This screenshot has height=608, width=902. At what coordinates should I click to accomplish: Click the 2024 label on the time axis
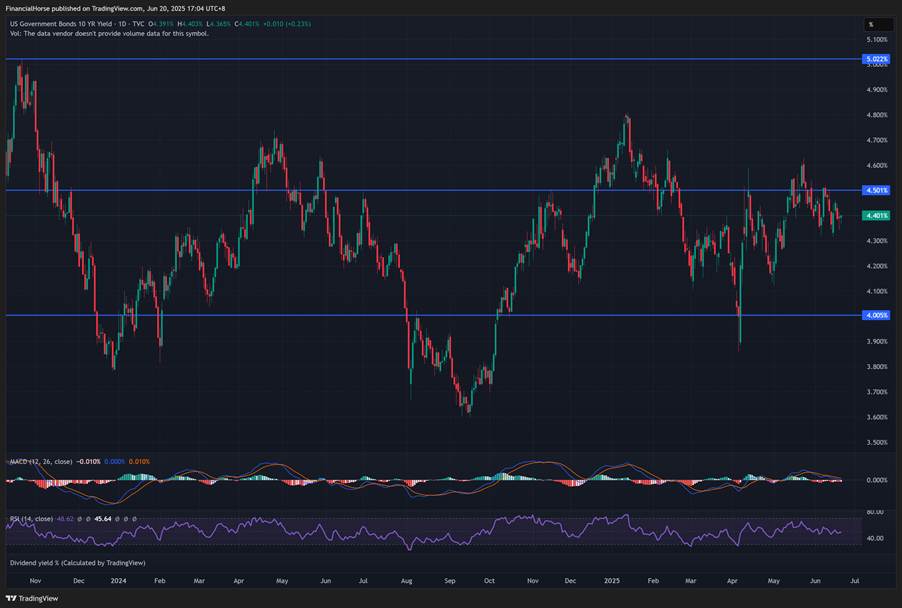tap(119, 581)
